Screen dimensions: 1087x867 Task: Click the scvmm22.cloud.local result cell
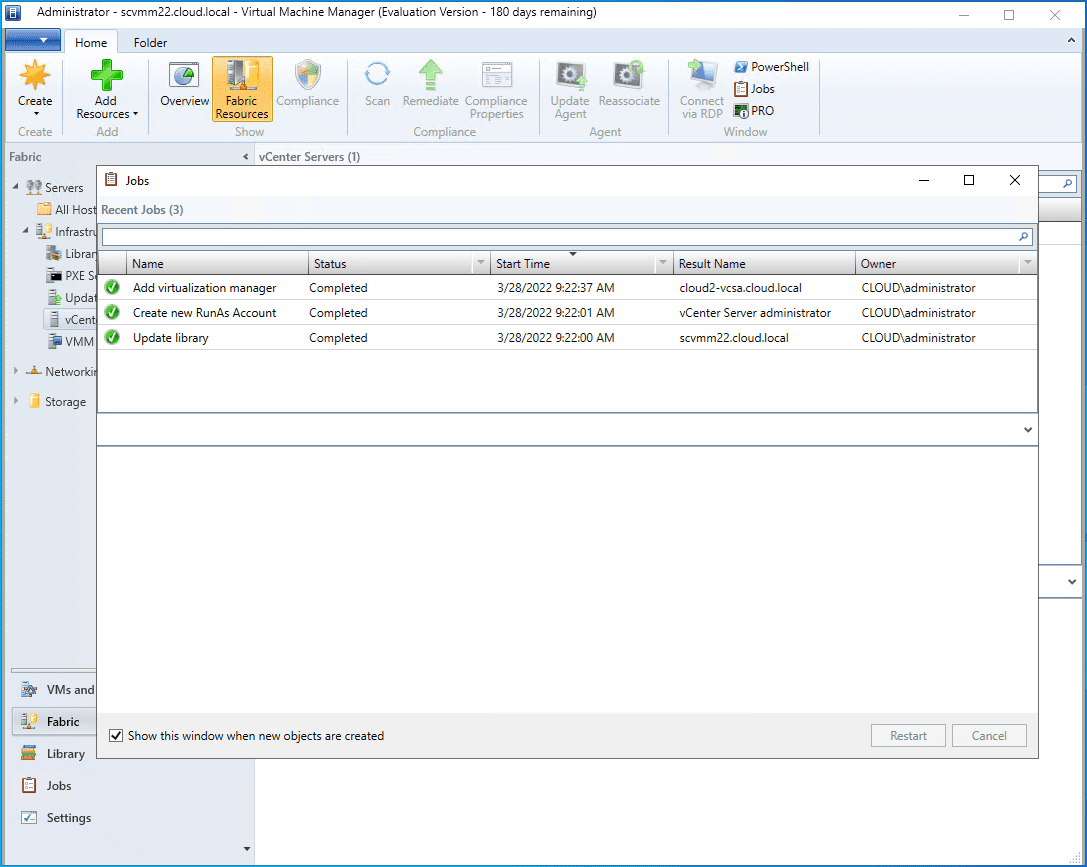click(x=734, y=338)
